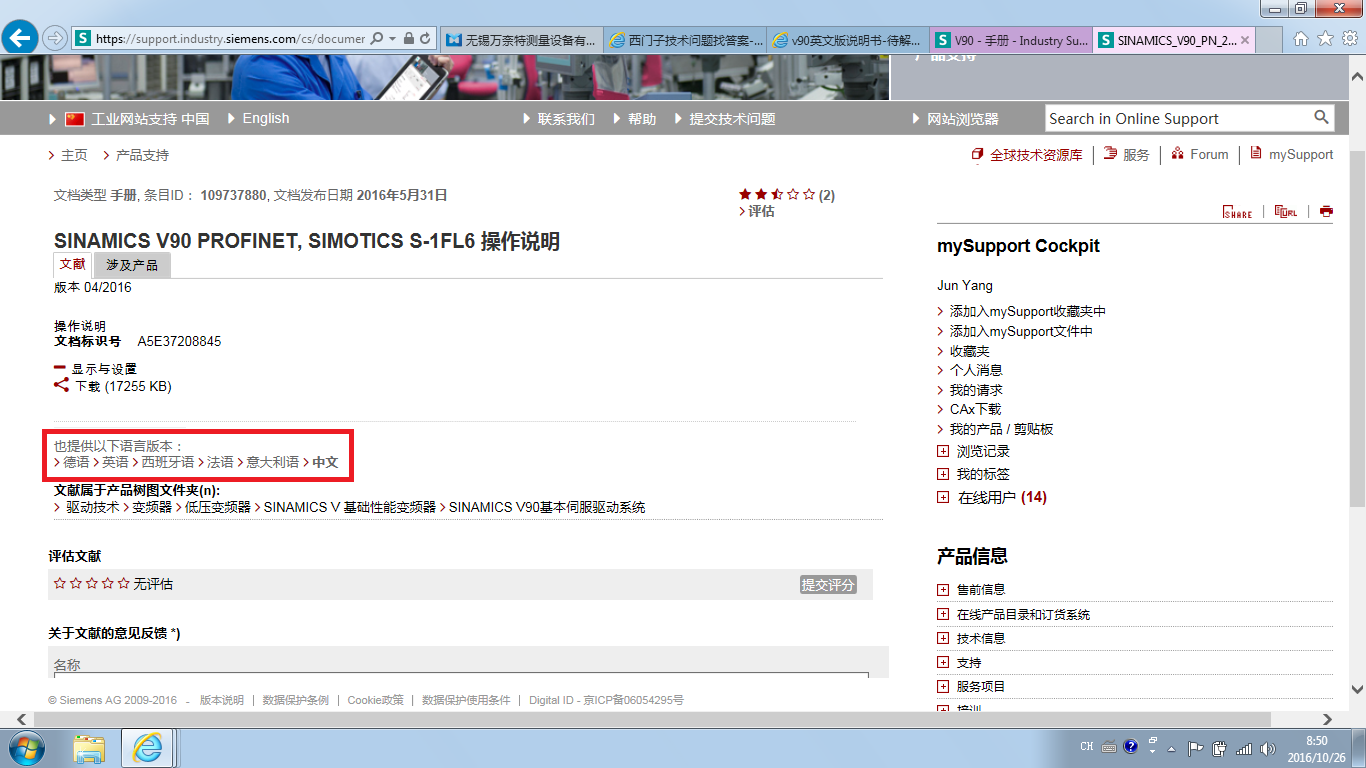Open the browser Tools gear icon
1366x768 pixels.
(1349, 39)
